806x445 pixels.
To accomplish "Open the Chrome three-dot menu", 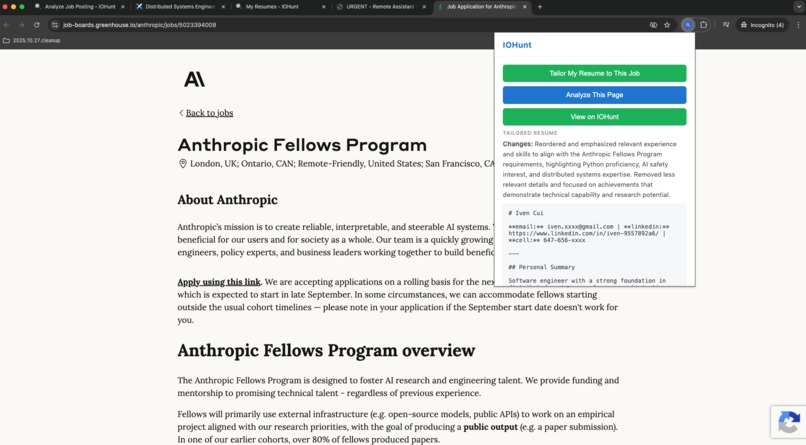I will click(x=798, y=25).
